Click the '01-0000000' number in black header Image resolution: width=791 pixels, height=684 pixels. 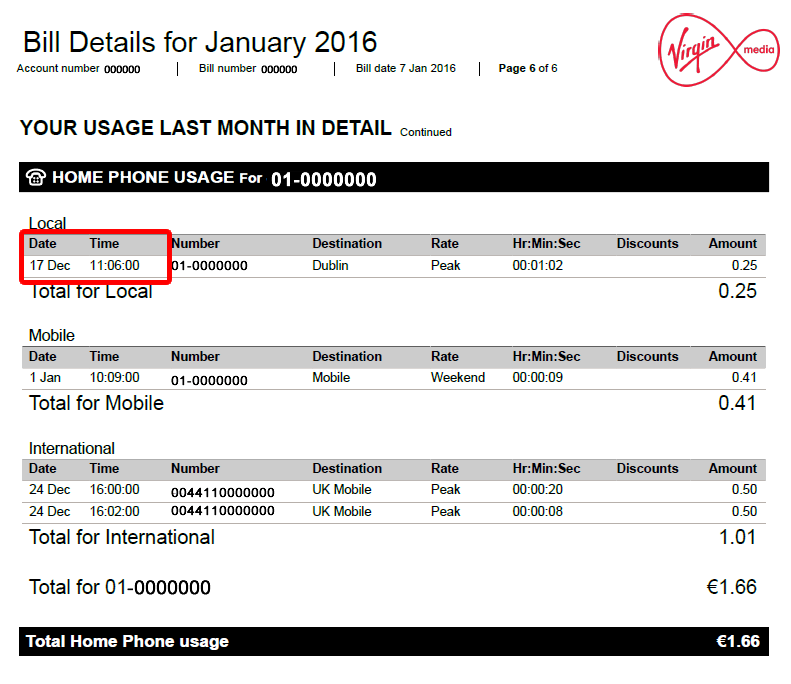click(323, 180)
